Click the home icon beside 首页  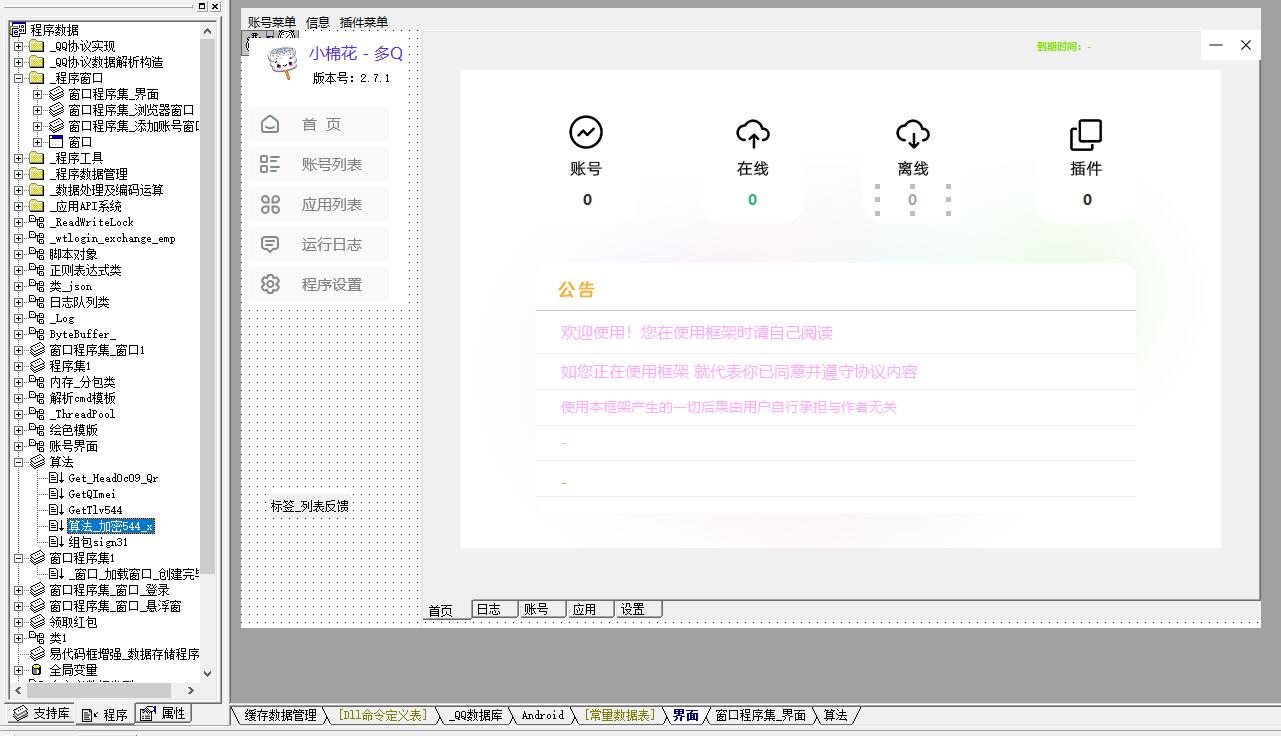click(x=270, y=124)
